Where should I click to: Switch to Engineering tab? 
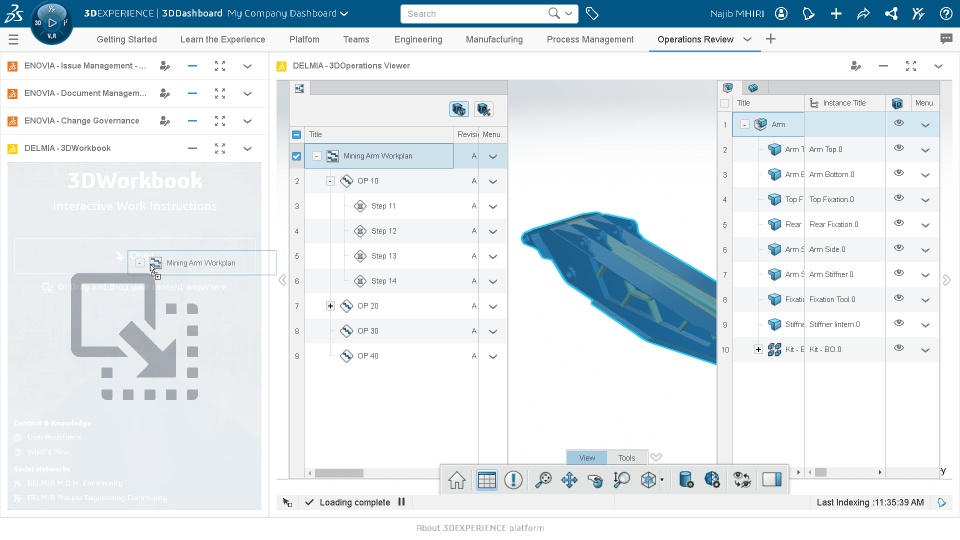418,39
